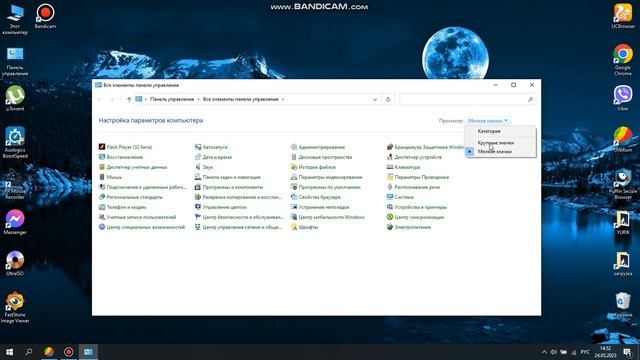Open Телефон и модем
The width and height of the screenshot is (640, 360).
point(122,207)
